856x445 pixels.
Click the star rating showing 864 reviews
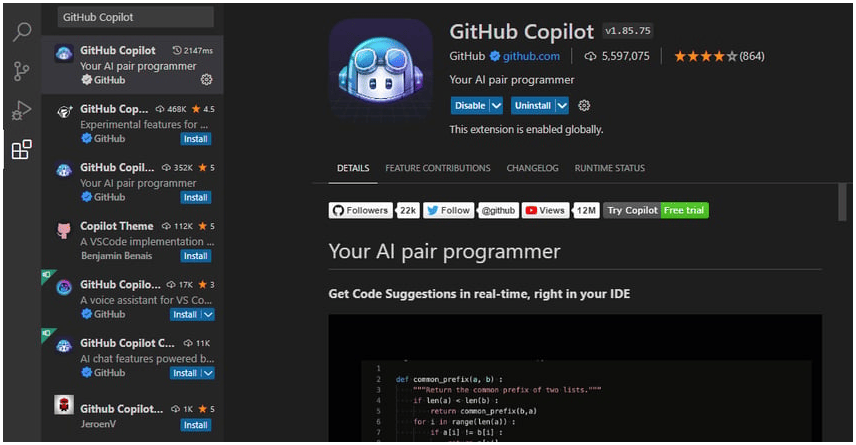[x=719, y=56]
